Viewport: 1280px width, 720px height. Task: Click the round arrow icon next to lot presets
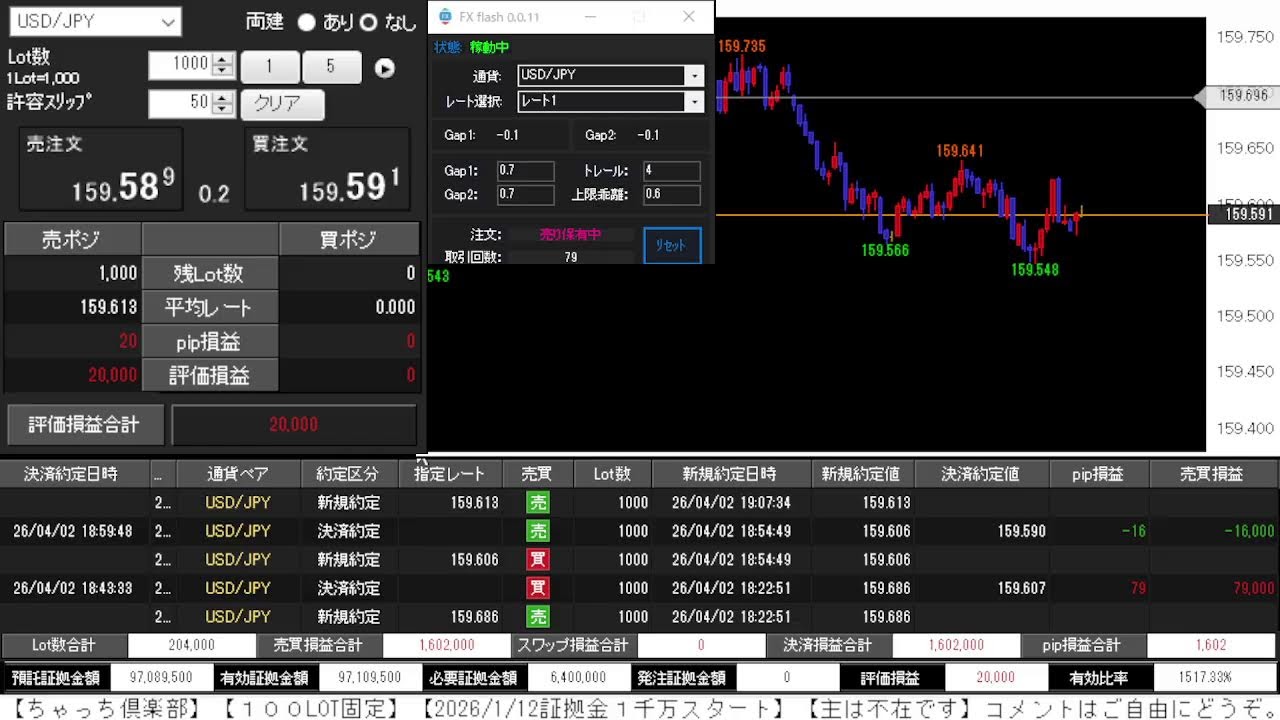(385, 68)
